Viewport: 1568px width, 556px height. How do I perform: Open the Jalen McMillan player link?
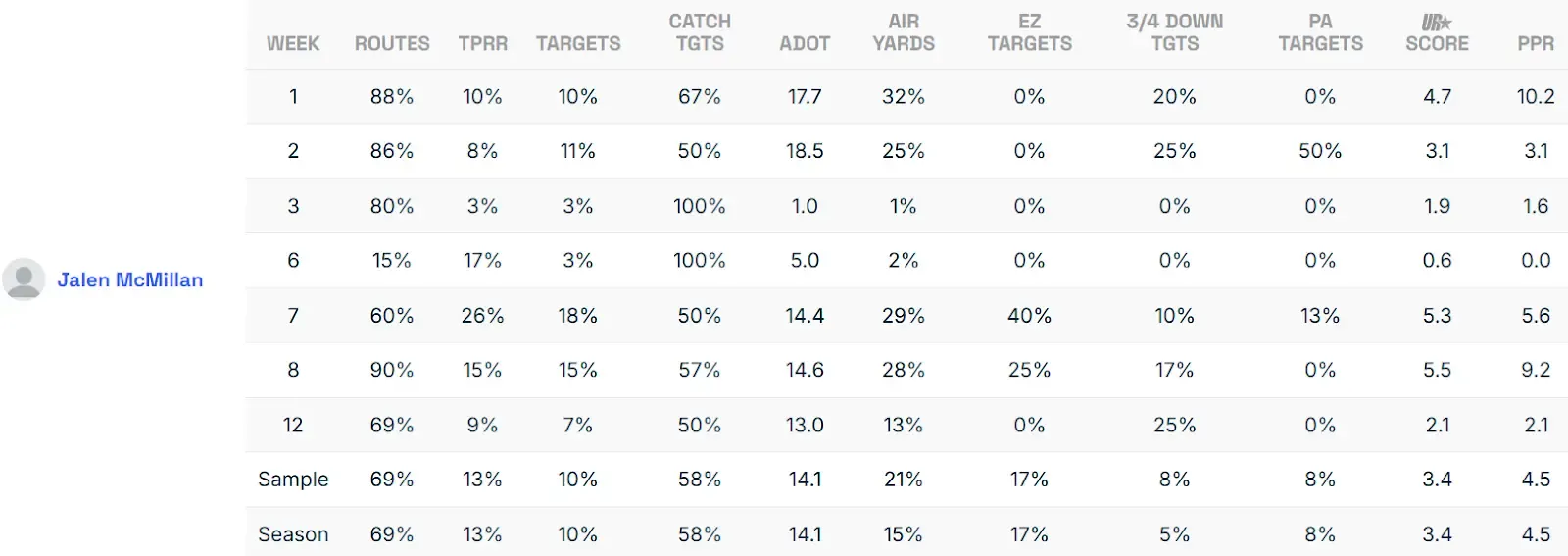click(x=130, y=280)
